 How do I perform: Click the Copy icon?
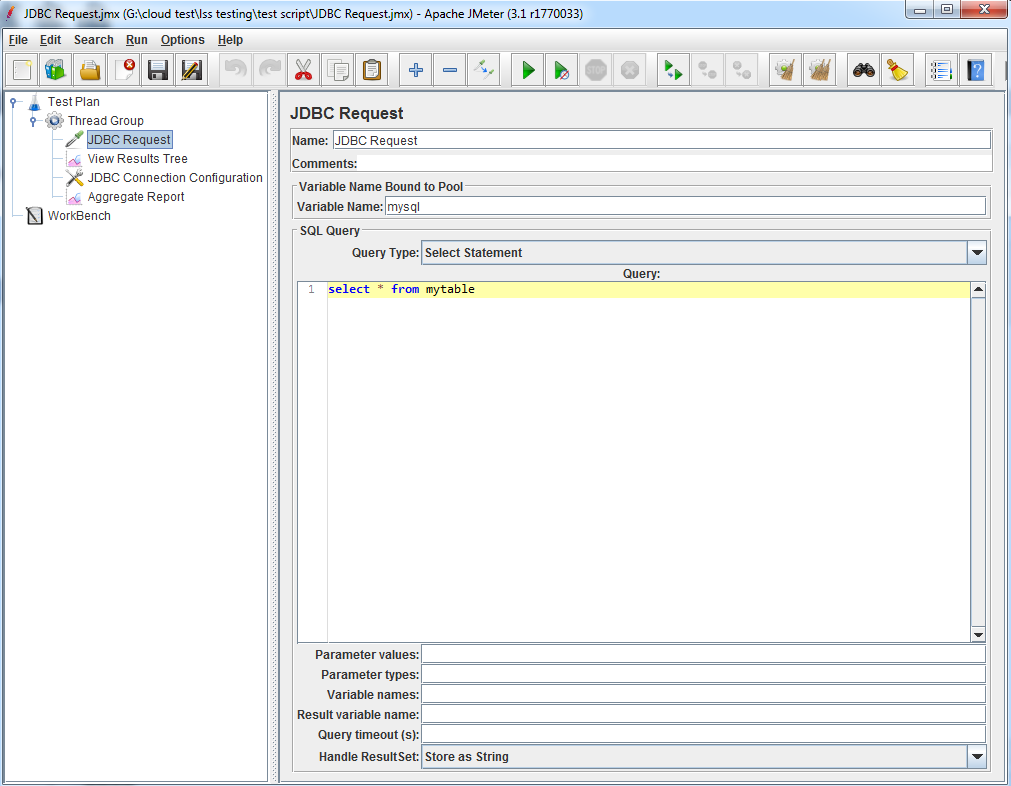[338, 70]
